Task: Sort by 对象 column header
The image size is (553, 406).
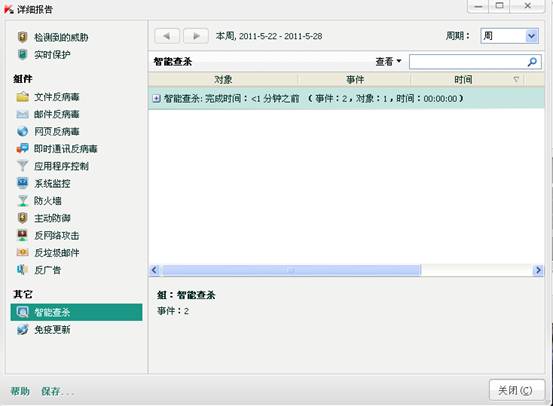Action: pos(223,80)
